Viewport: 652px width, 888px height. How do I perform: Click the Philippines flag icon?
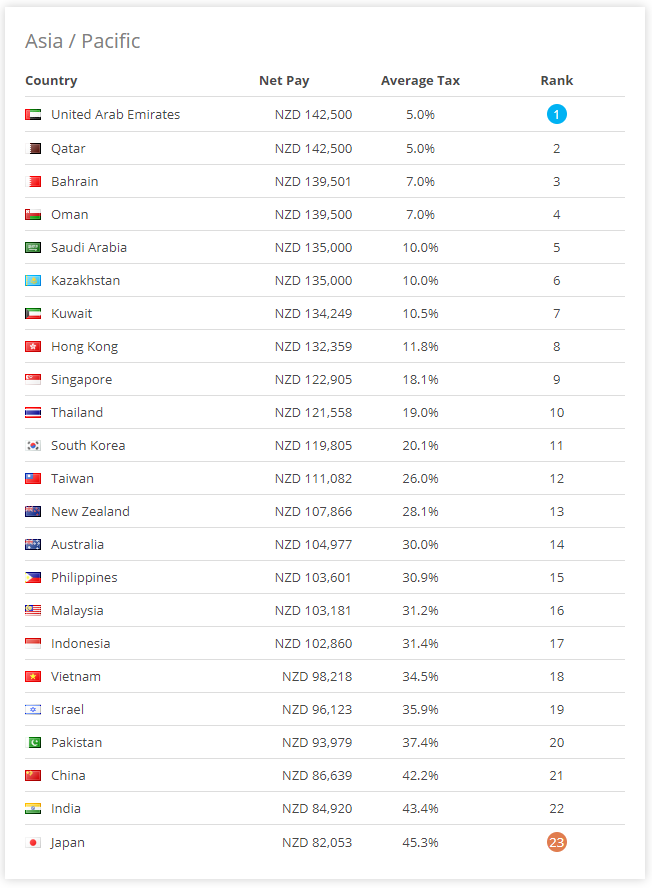(x=33, y=578)
